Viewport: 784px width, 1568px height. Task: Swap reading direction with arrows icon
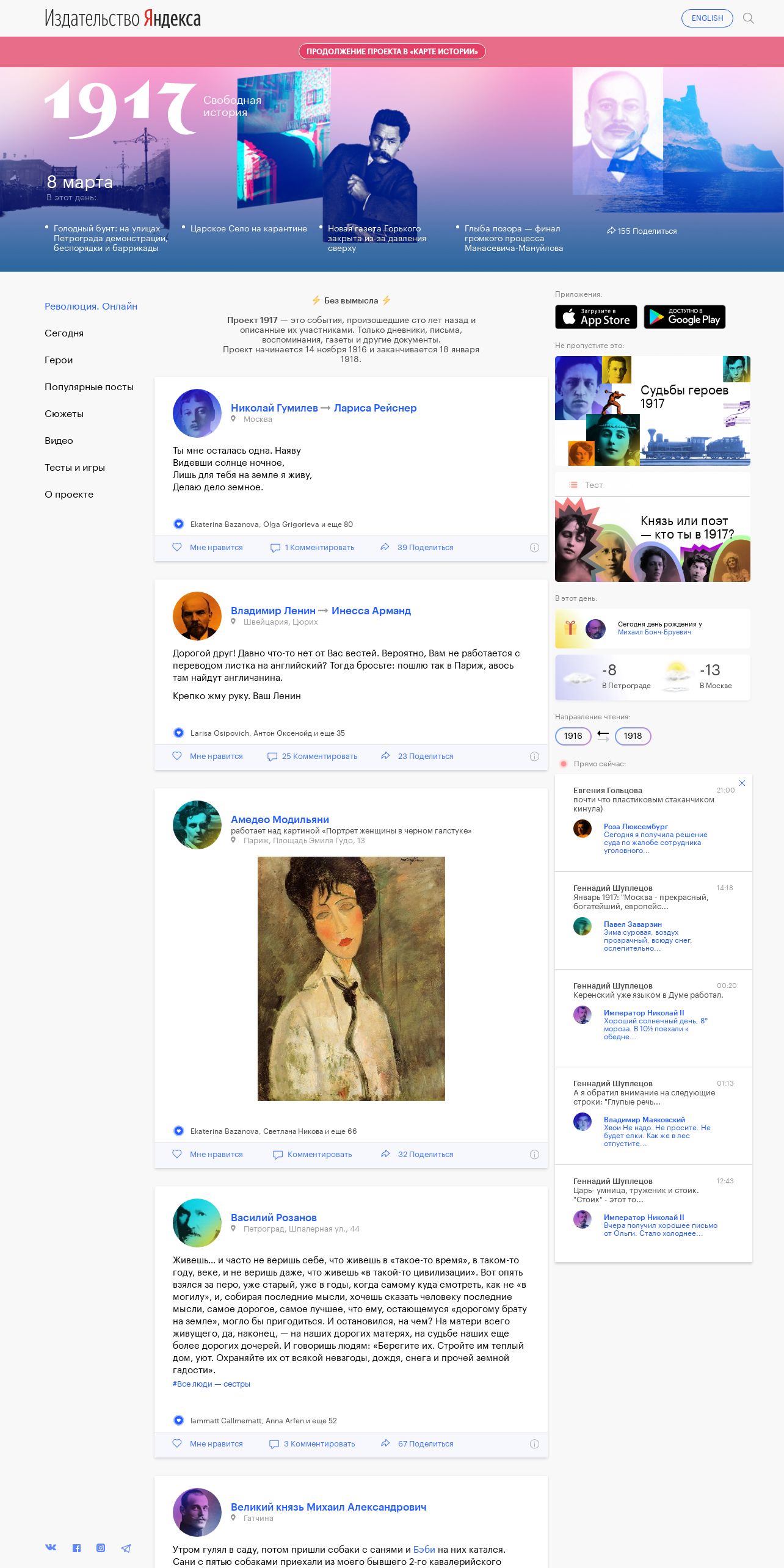point(603,736)
